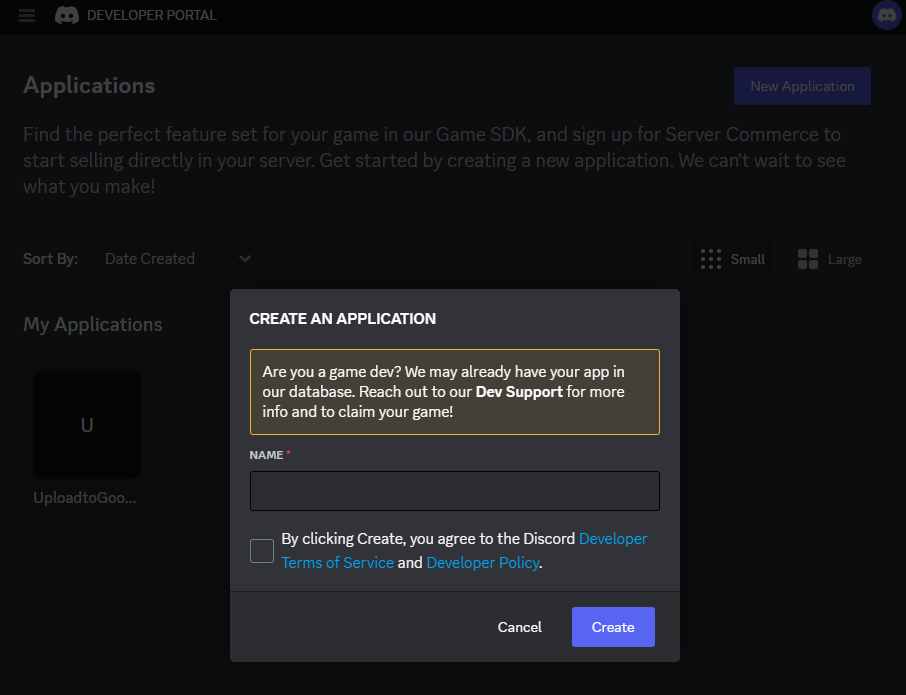Click the CREATE AN APPLICATION dialog title
Viewport: 906px width, 695px height.
(343, 319)
